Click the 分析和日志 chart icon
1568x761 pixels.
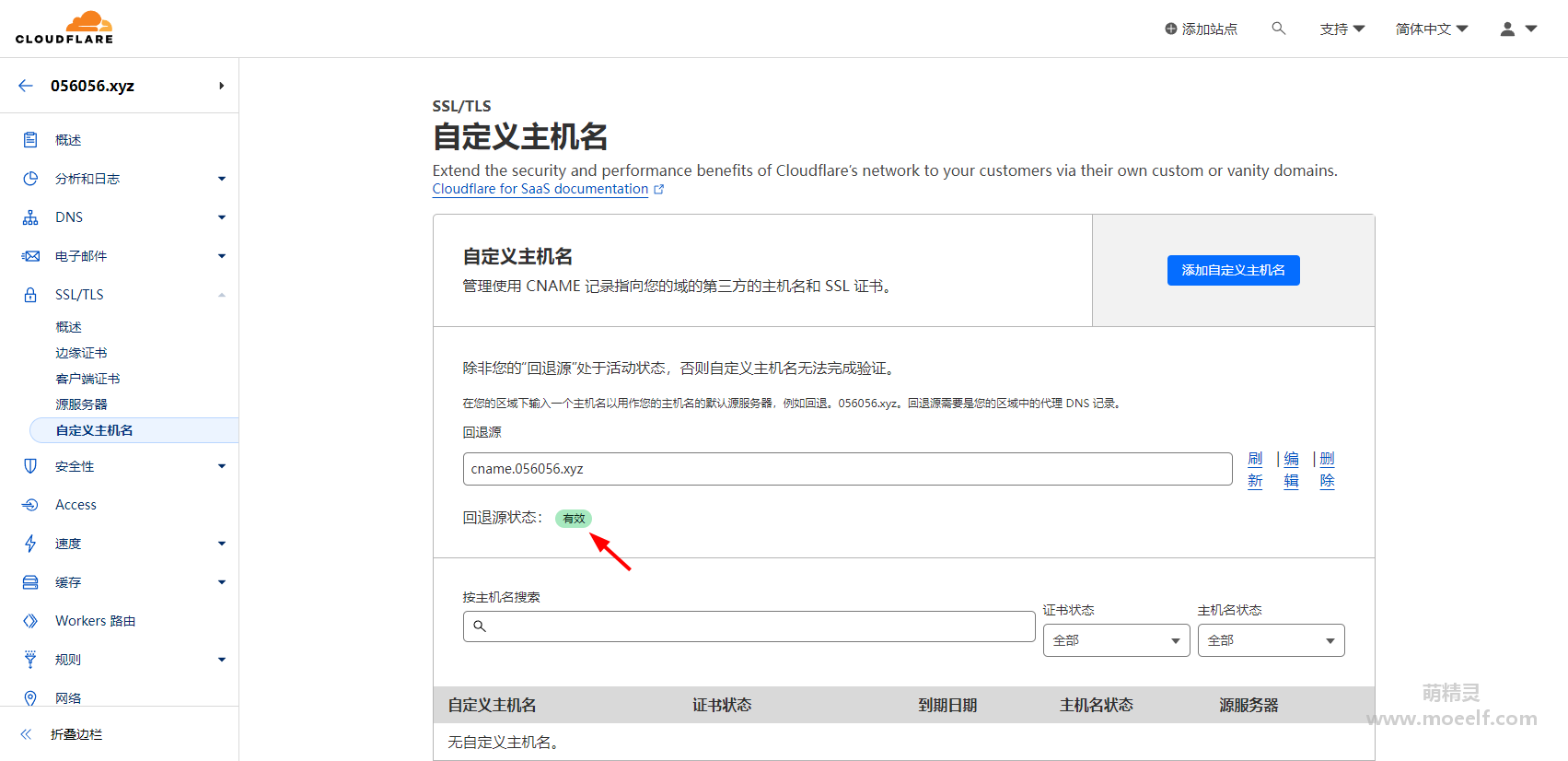coord(30,179)
